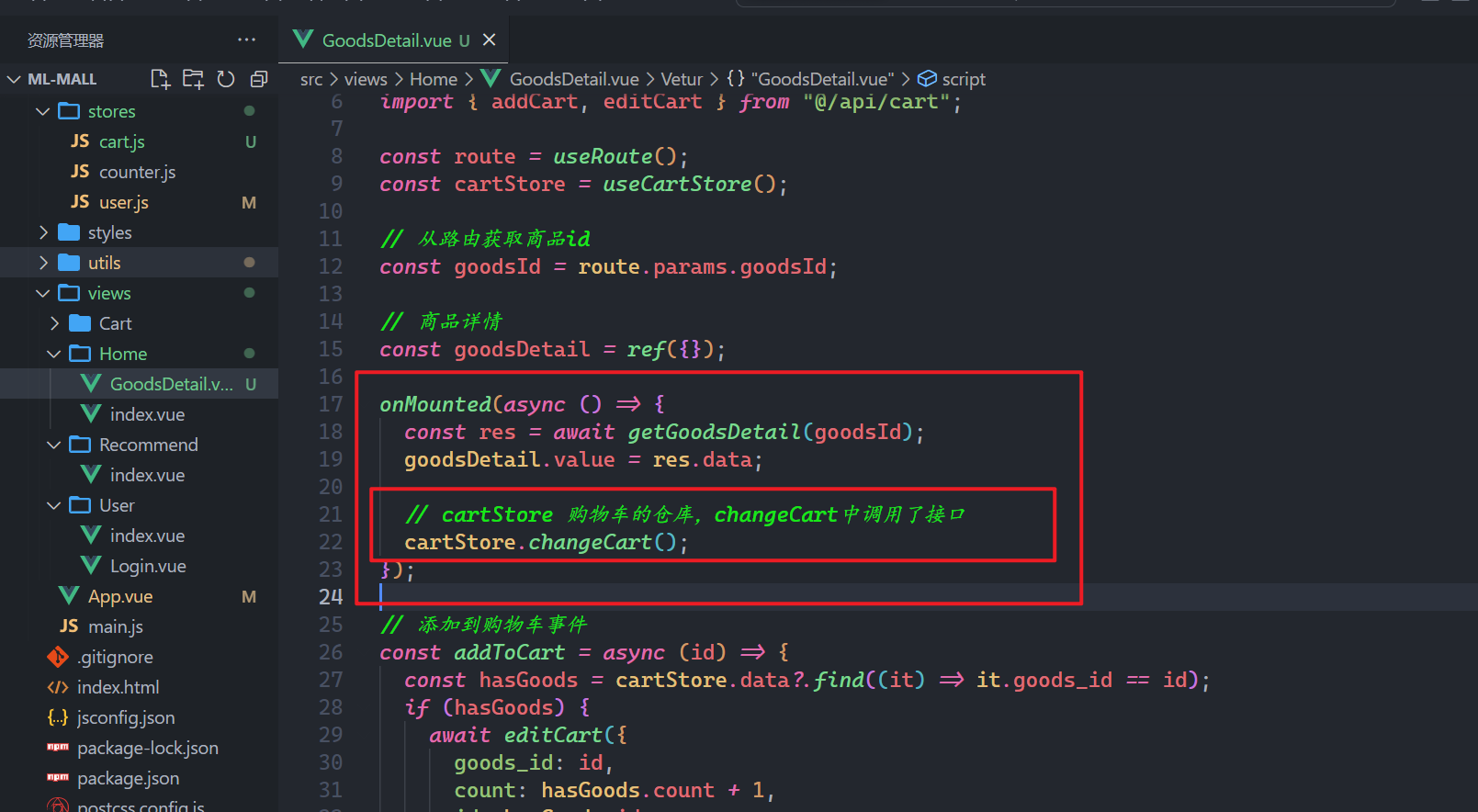Close the GoodsDetail.vue editor tab
Image resolution: width=1478 pixels, height=812 pixels.
coord(490,39)
